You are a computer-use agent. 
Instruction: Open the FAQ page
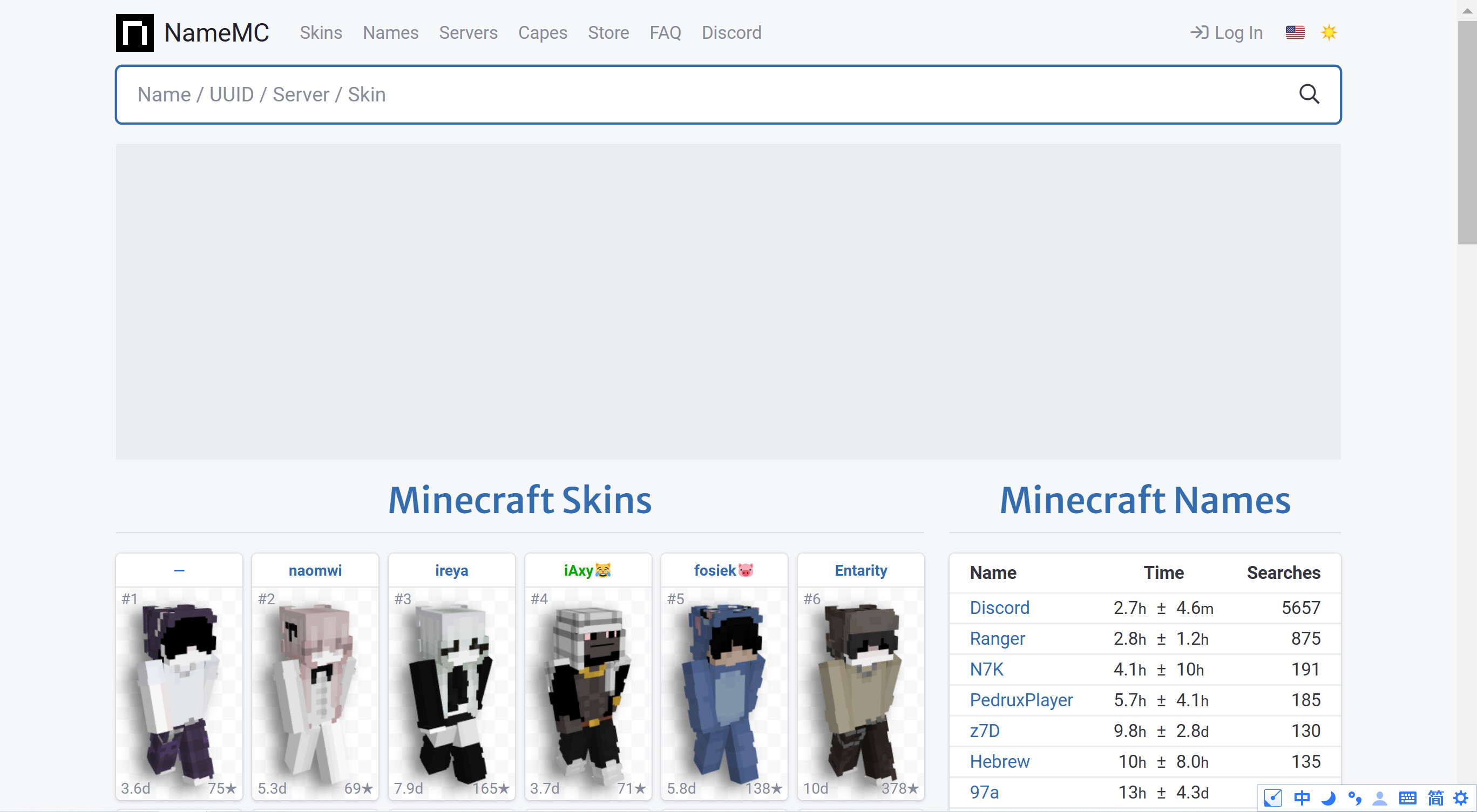coord(665,33)
